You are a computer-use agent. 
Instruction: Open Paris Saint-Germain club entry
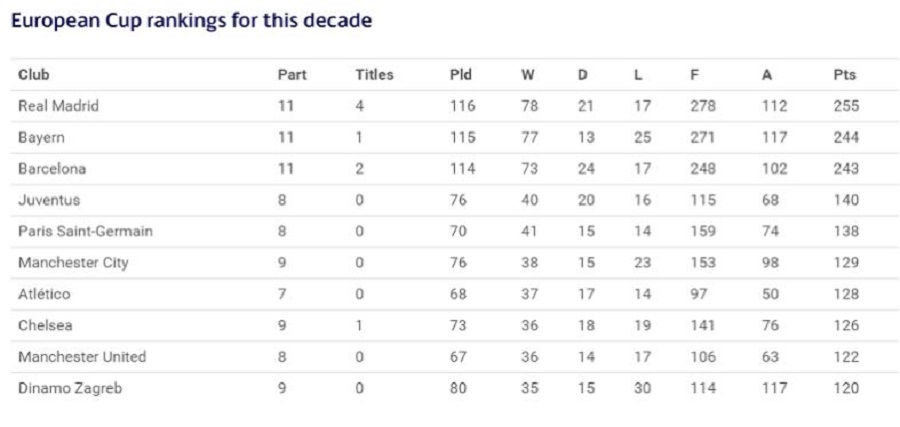pos(85,231)
